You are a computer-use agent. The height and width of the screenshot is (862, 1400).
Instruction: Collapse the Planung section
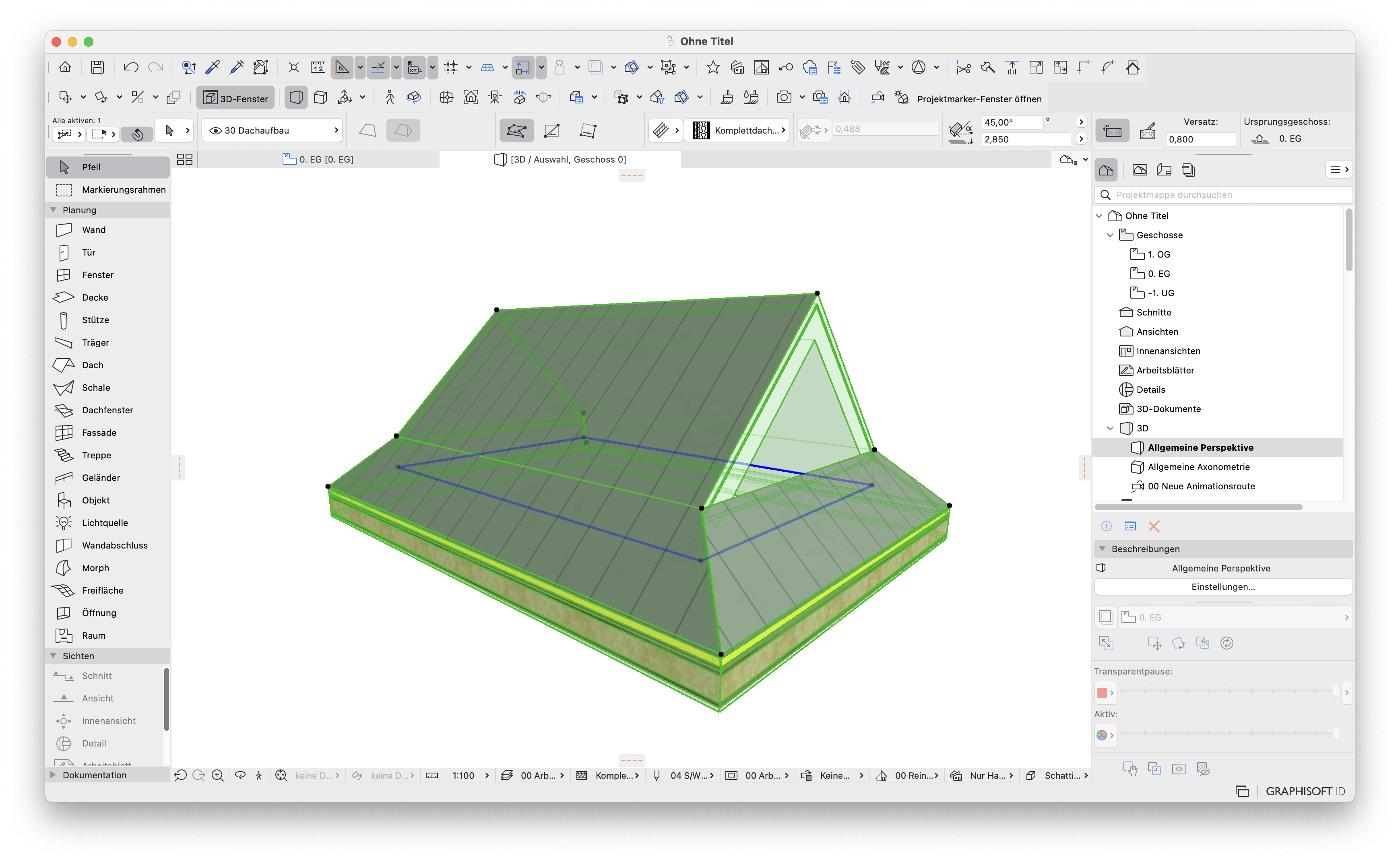(54, 210)
